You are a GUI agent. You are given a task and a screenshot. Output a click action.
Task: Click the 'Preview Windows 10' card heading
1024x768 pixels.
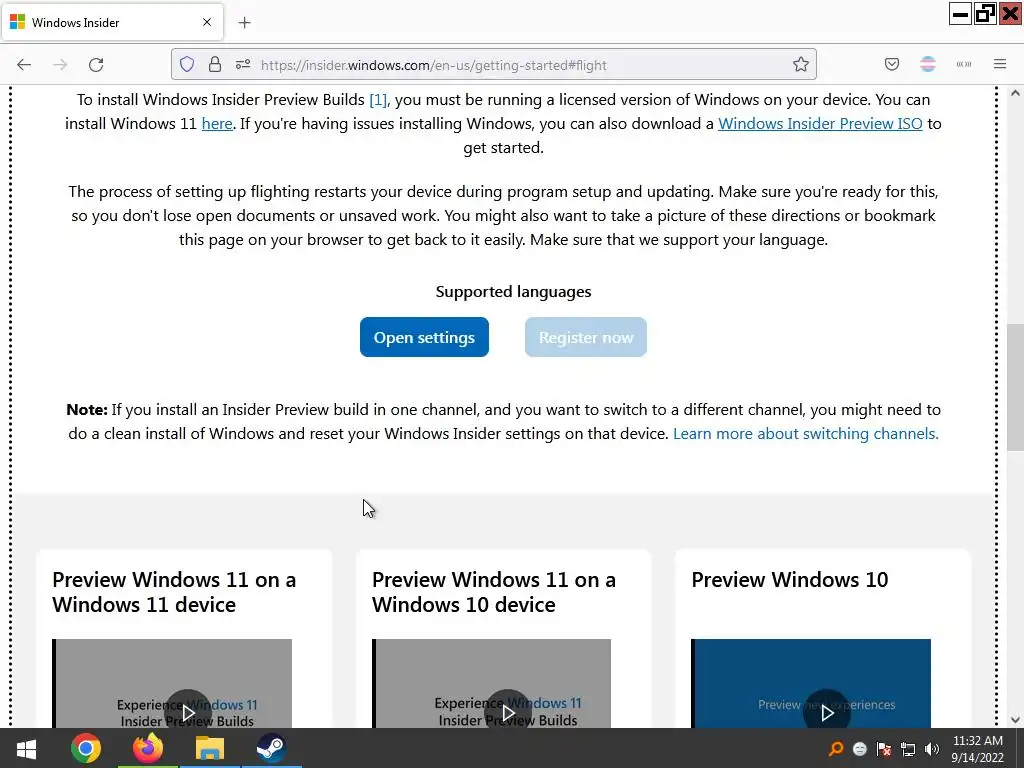pos(790,579)
